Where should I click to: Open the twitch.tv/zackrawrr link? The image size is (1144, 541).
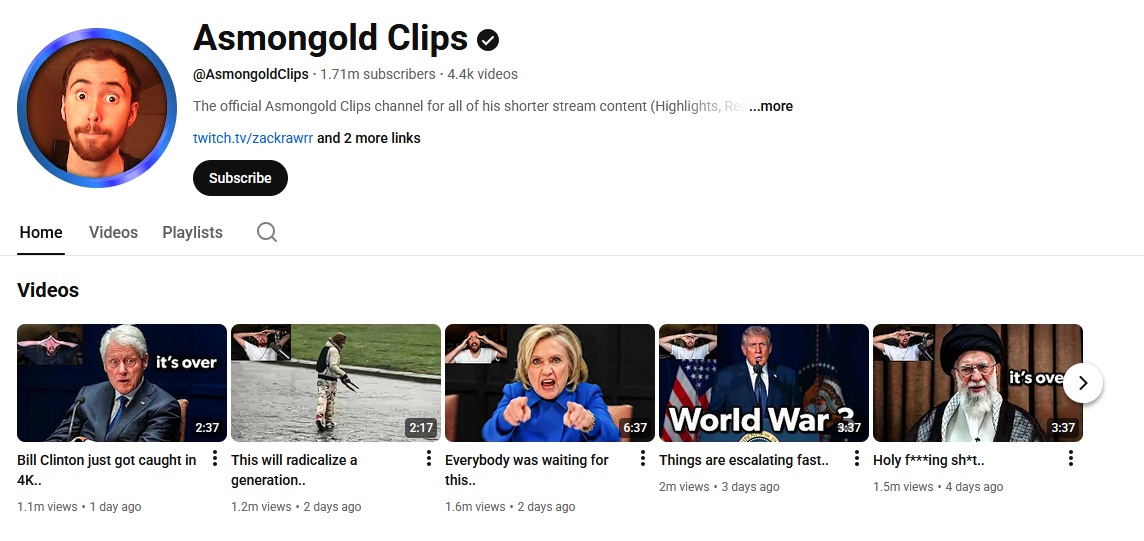coord(253,138)
